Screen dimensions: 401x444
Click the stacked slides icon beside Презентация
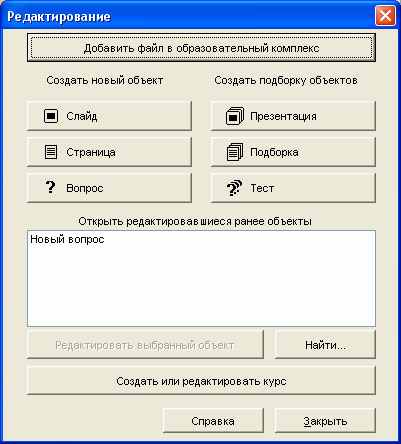point(235,116)
